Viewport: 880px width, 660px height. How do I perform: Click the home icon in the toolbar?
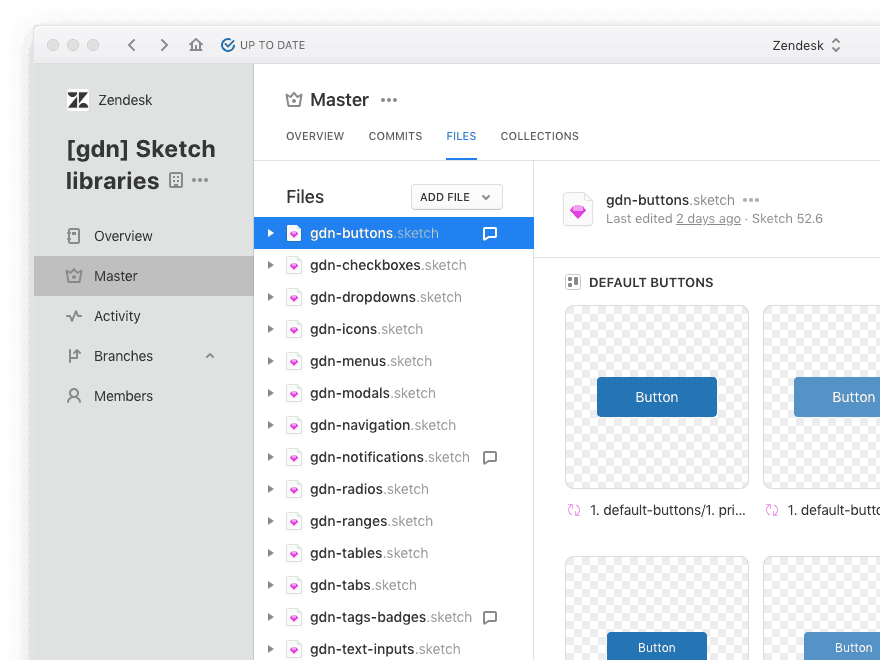coord(196,44)
